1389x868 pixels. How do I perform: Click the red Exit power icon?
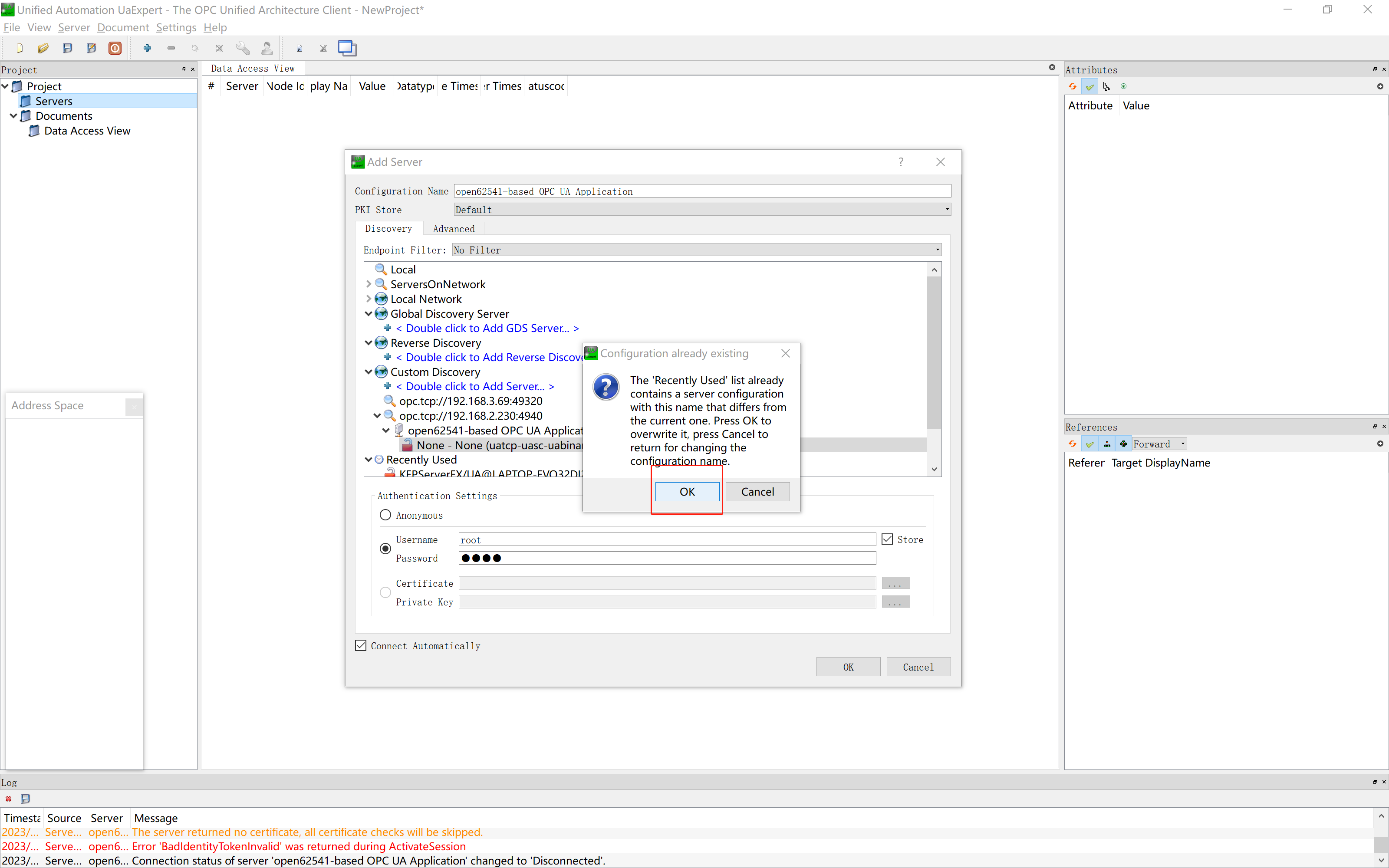115,48
